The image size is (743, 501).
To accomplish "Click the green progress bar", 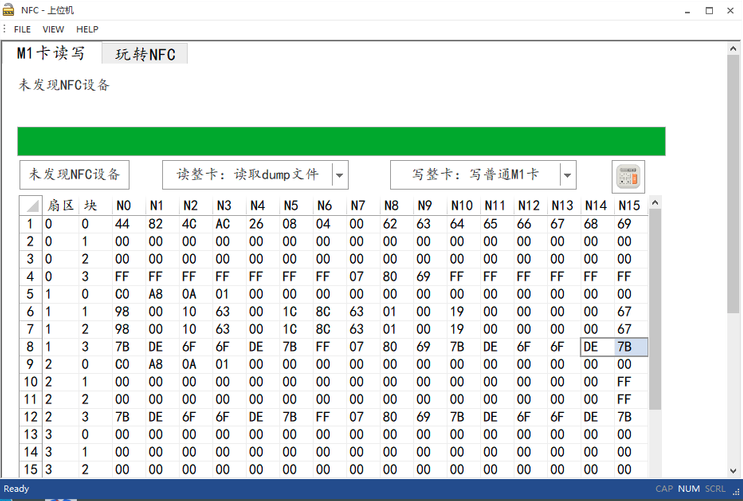I will (x=341, y=141).
